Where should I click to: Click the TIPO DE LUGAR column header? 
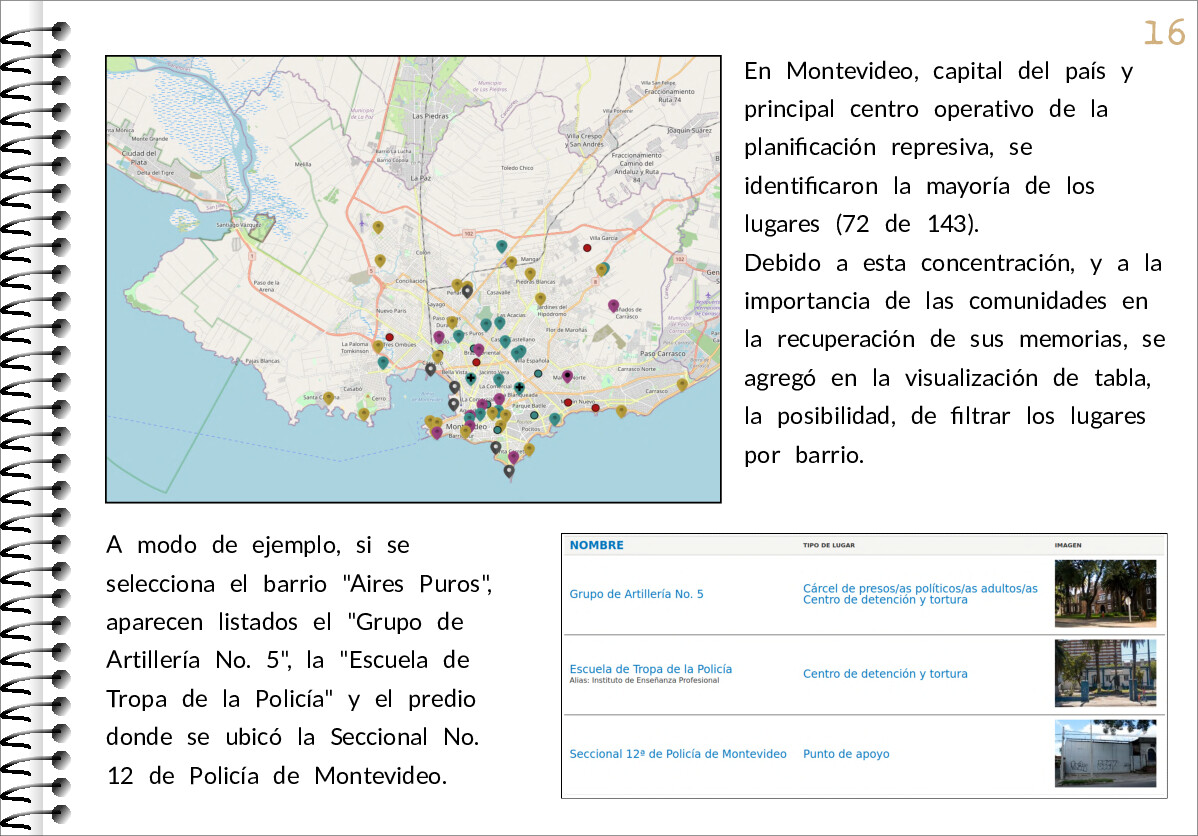[828, 546]
